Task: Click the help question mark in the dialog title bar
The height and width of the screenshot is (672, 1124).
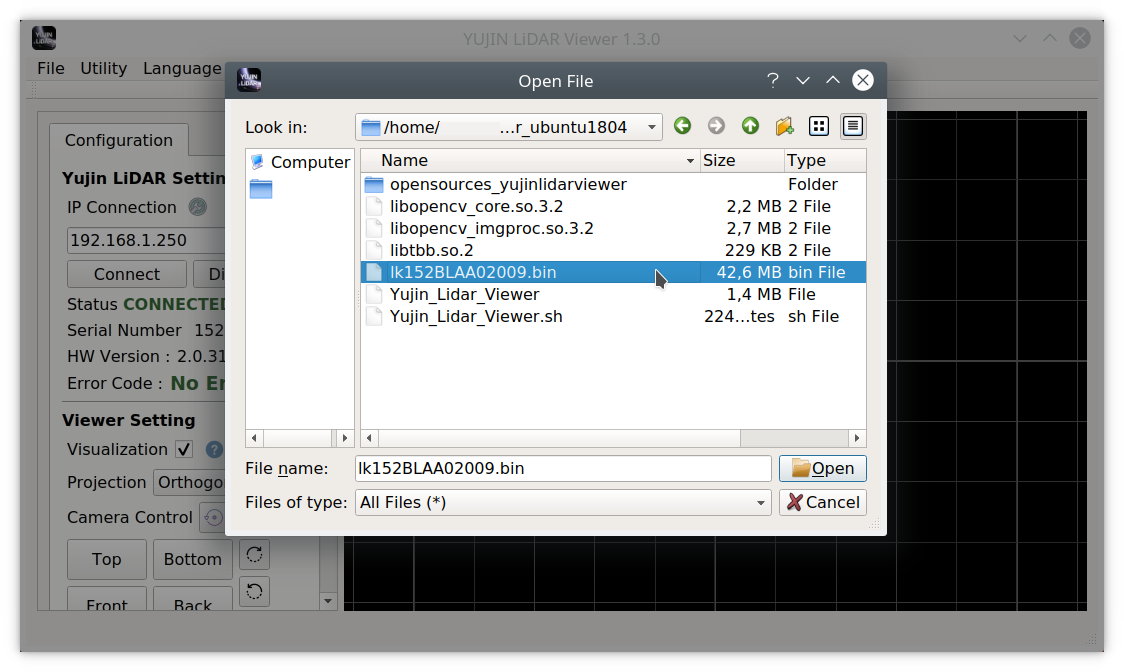Action: (x=772, y=80)
